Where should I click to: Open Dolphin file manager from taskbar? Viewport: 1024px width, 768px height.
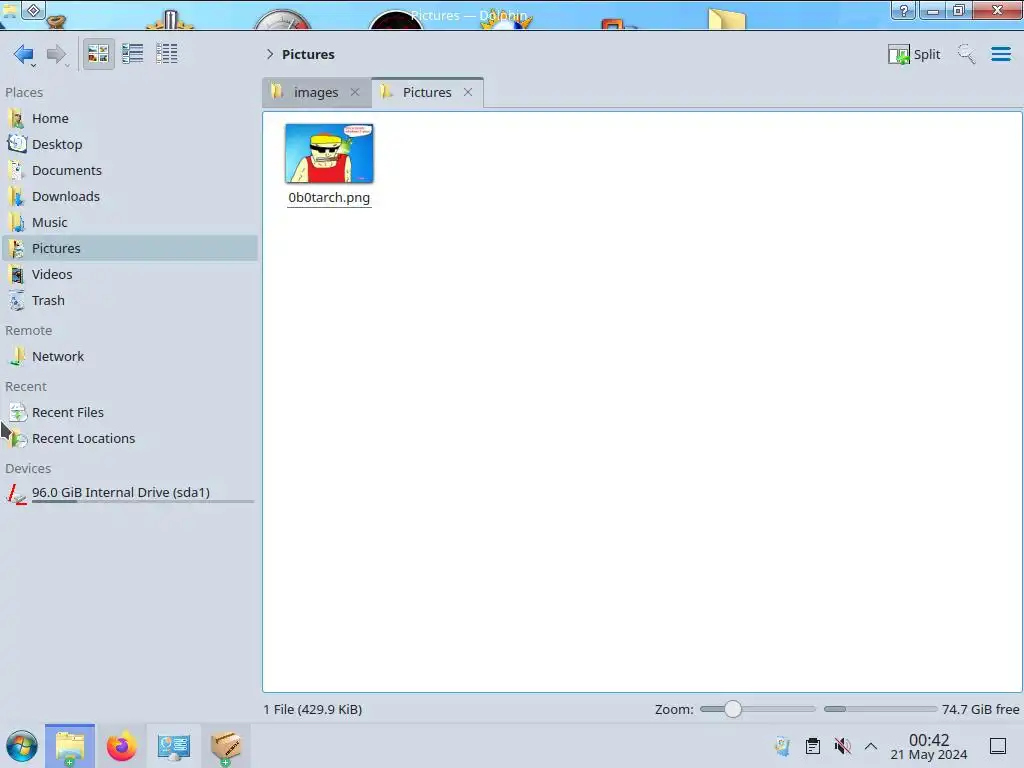70,746
